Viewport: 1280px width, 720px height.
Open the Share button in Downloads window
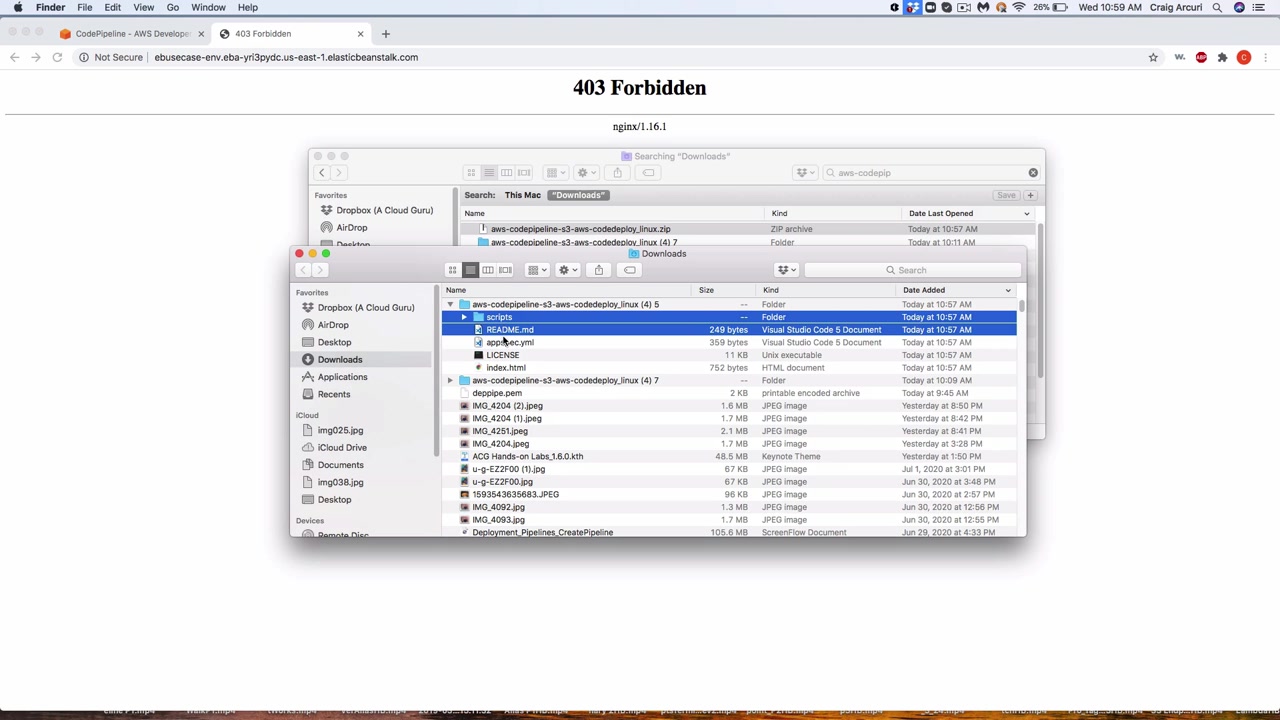[599, 270]
